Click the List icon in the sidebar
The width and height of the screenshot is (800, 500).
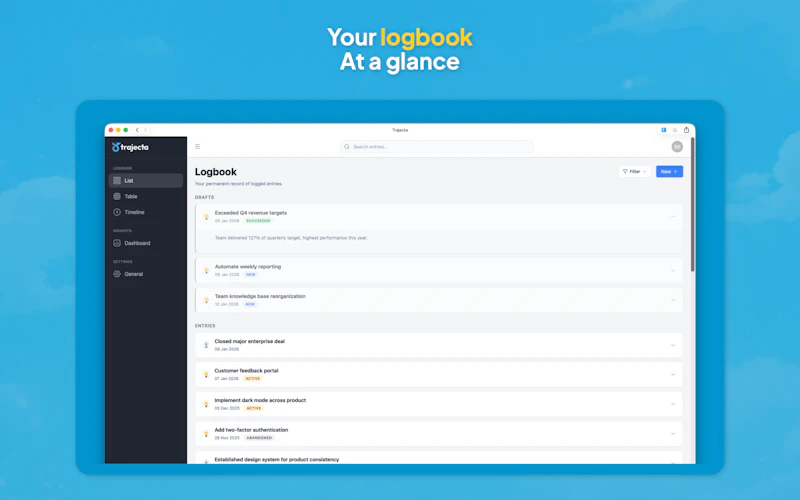click(117, 181)
